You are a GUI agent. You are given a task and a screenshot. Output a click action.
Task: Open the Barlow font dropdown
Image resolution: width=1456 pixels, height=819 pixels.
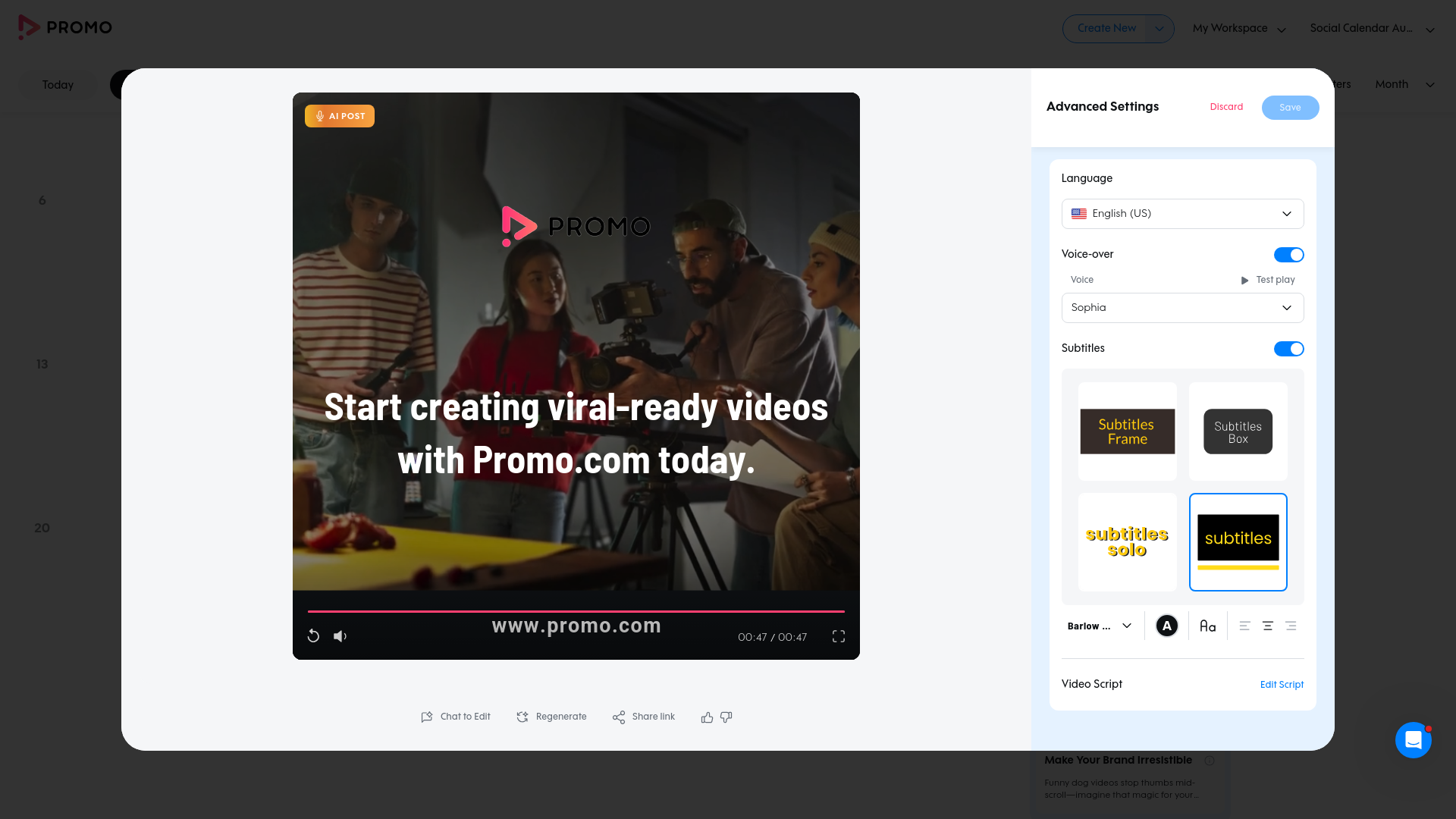click(1099, 626)
